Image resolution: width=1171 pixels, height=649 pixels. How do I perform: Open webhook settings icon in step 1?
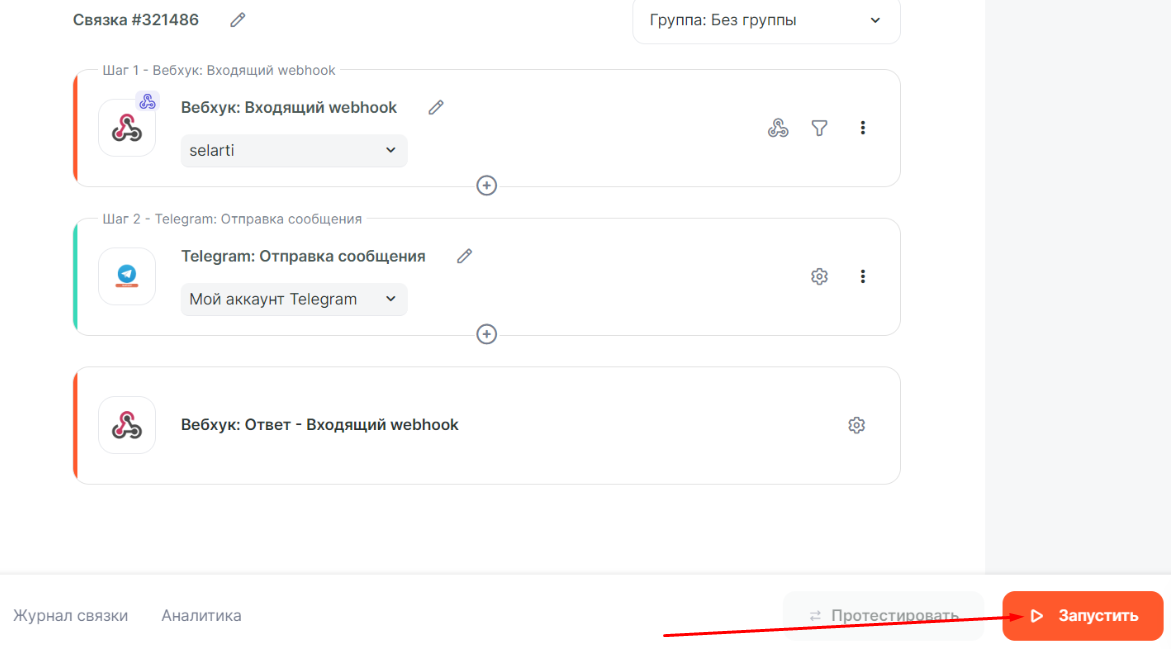pyautogui.click(x=778, y=128)
